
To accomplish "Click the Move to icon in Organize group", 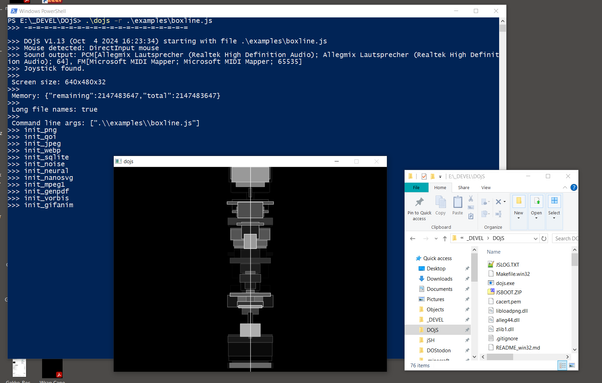I will tap(485, 202).
